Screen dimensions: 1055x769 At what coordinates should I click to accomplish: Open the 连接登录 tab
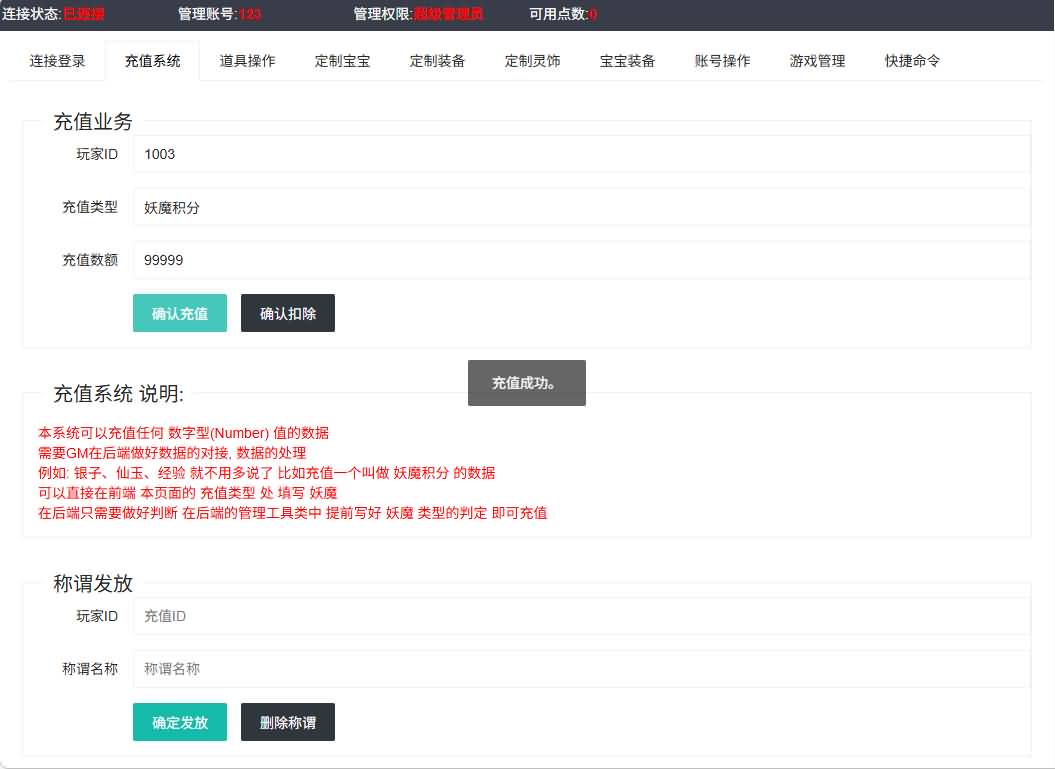click(x=57, y=61)
